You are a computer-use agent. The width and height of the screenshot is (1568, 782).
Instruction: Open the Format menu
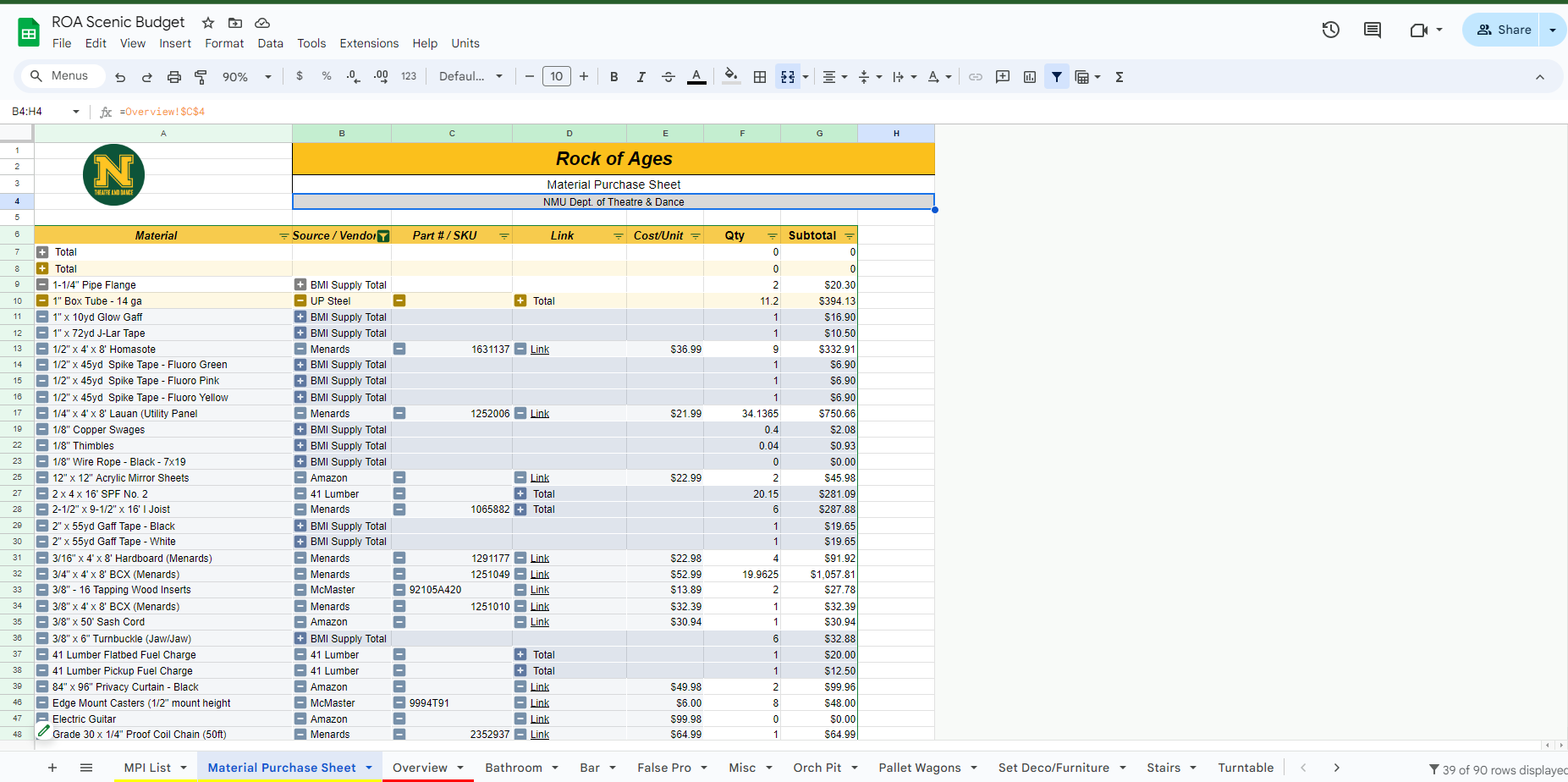[x=224, y=43]
